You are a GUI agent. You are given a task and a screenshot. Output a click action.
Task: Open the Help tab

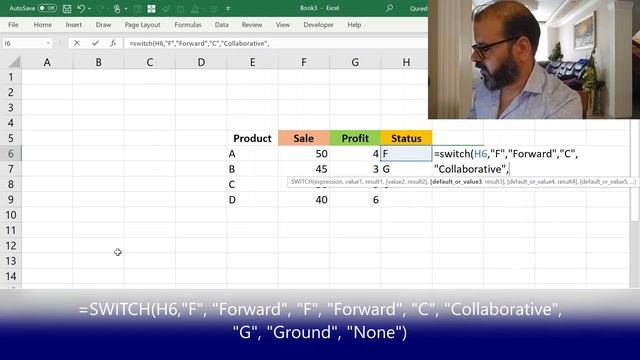[x=354, y=25]
